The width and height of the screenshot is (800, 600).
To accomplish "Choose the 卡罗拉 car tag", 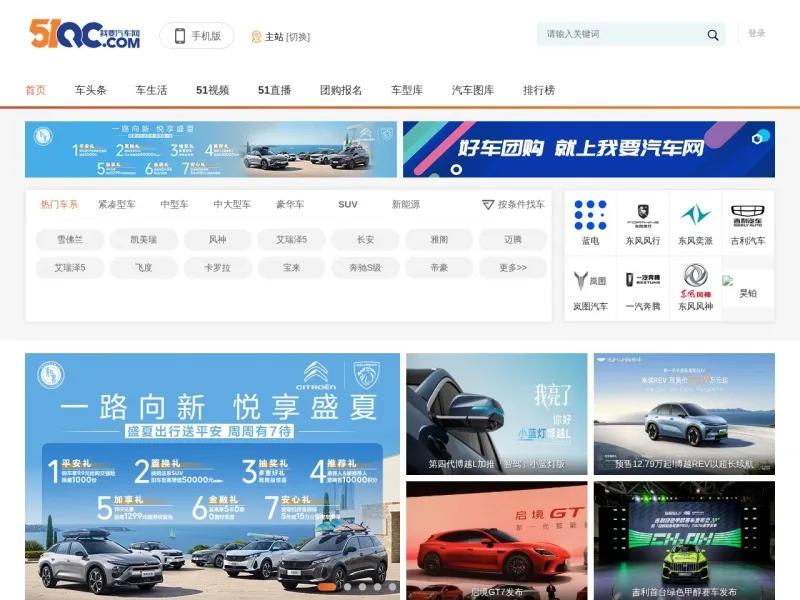I will point(217,267).
